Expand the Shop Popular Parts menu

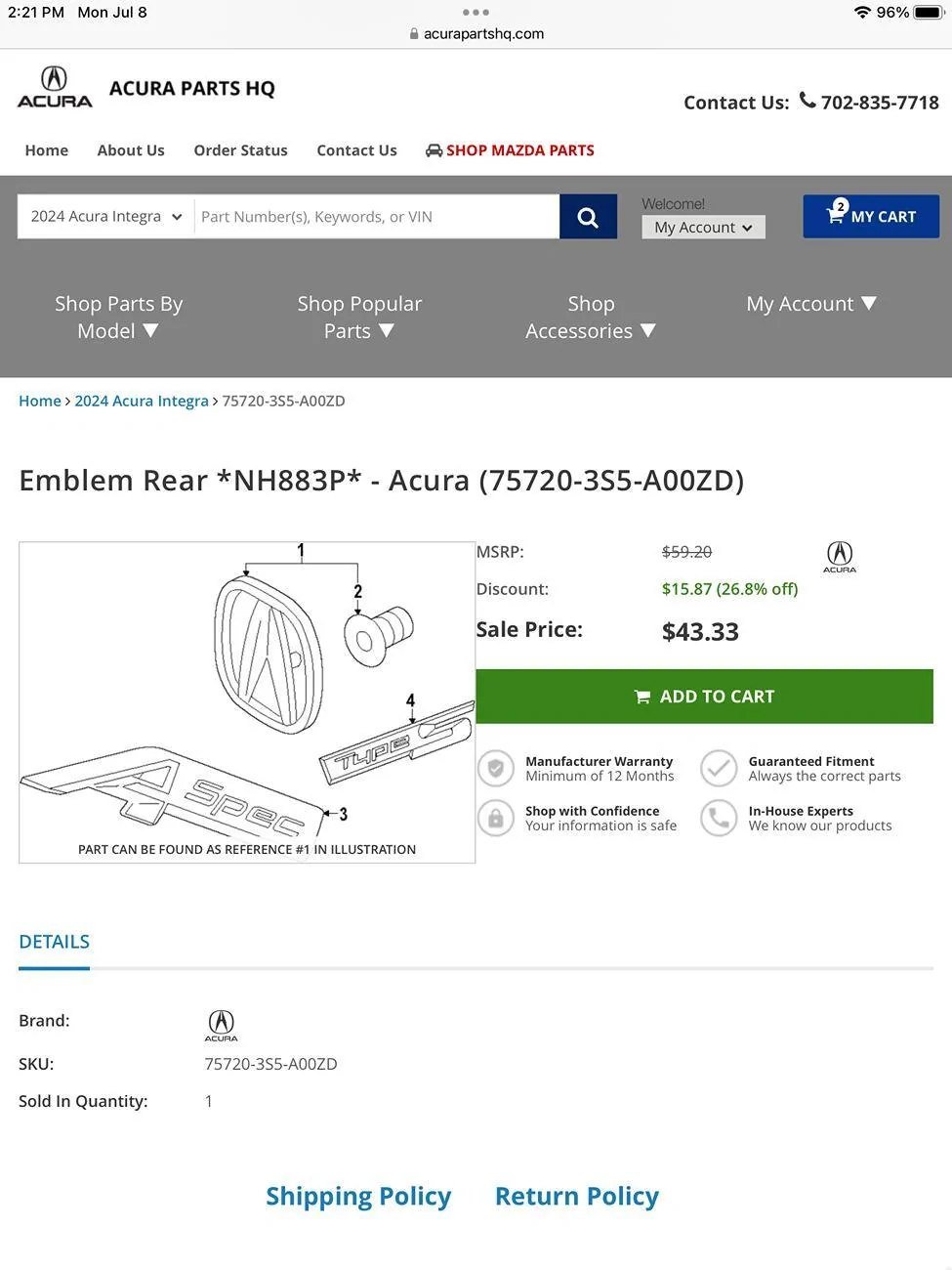(359, 317)
